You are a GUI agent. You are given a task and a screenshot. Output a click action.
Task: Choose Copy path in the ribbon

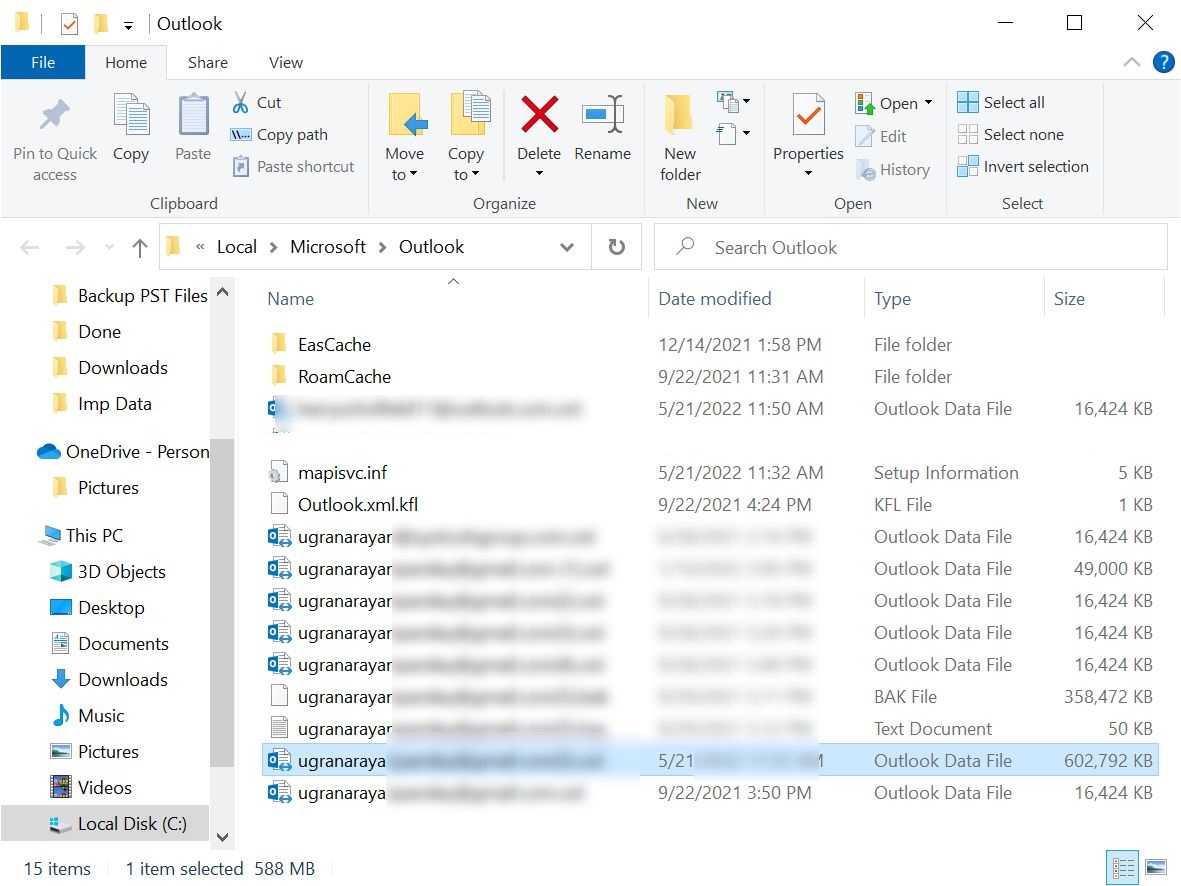(x=279, y=135)
